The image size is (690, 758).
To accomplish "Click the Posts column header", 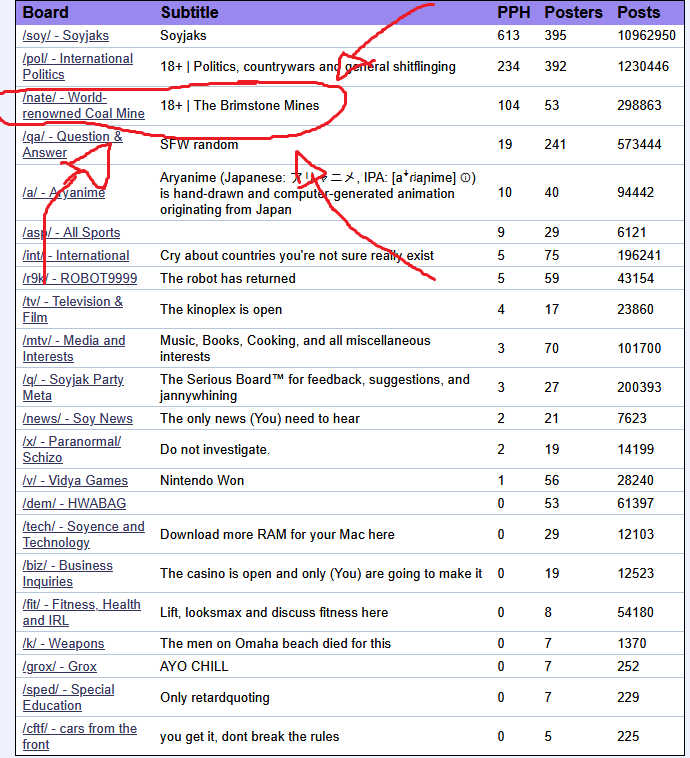I will pos(638,13).
